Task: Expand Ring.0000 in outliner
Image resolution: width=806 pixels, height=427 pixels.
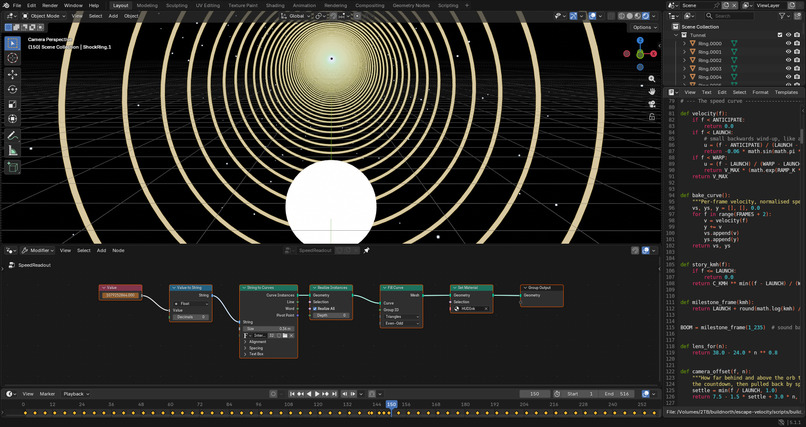Action: 684,44
